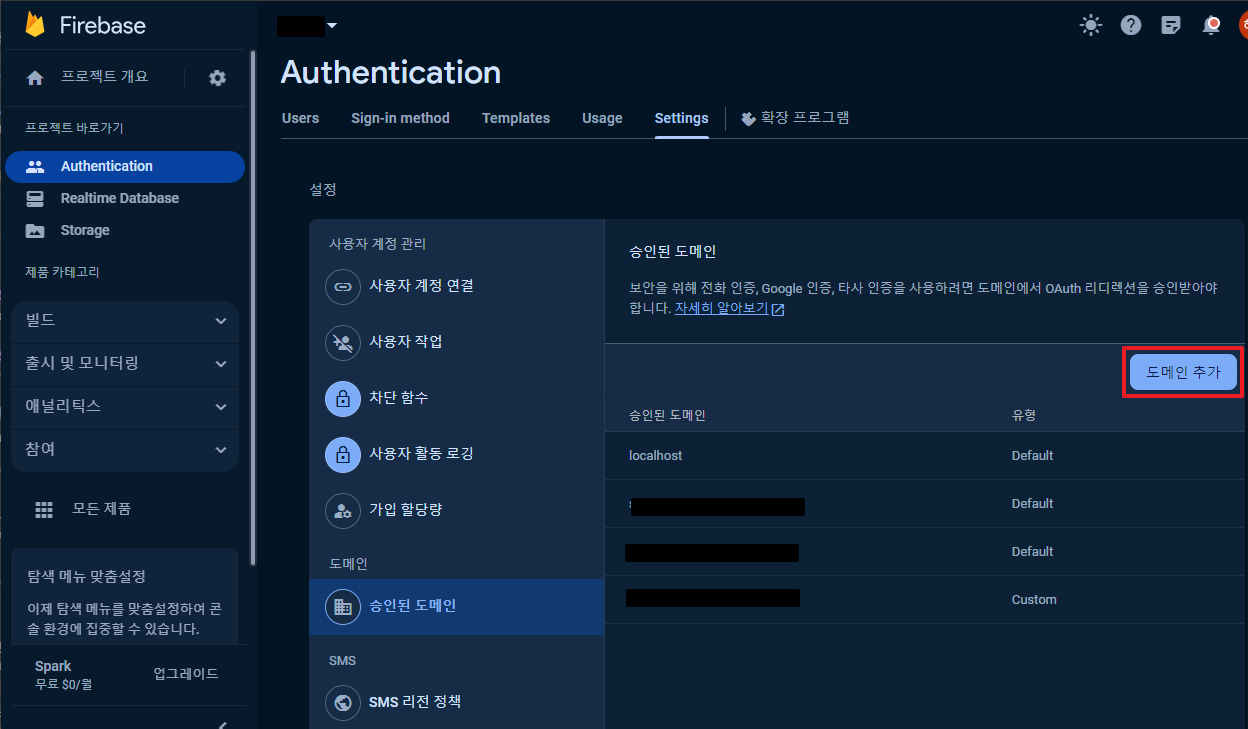Image resolution: width=1248 pixels, height=729 pixels.
Task: Switch to the Sign-in method tab
Action: click(400, 118)
